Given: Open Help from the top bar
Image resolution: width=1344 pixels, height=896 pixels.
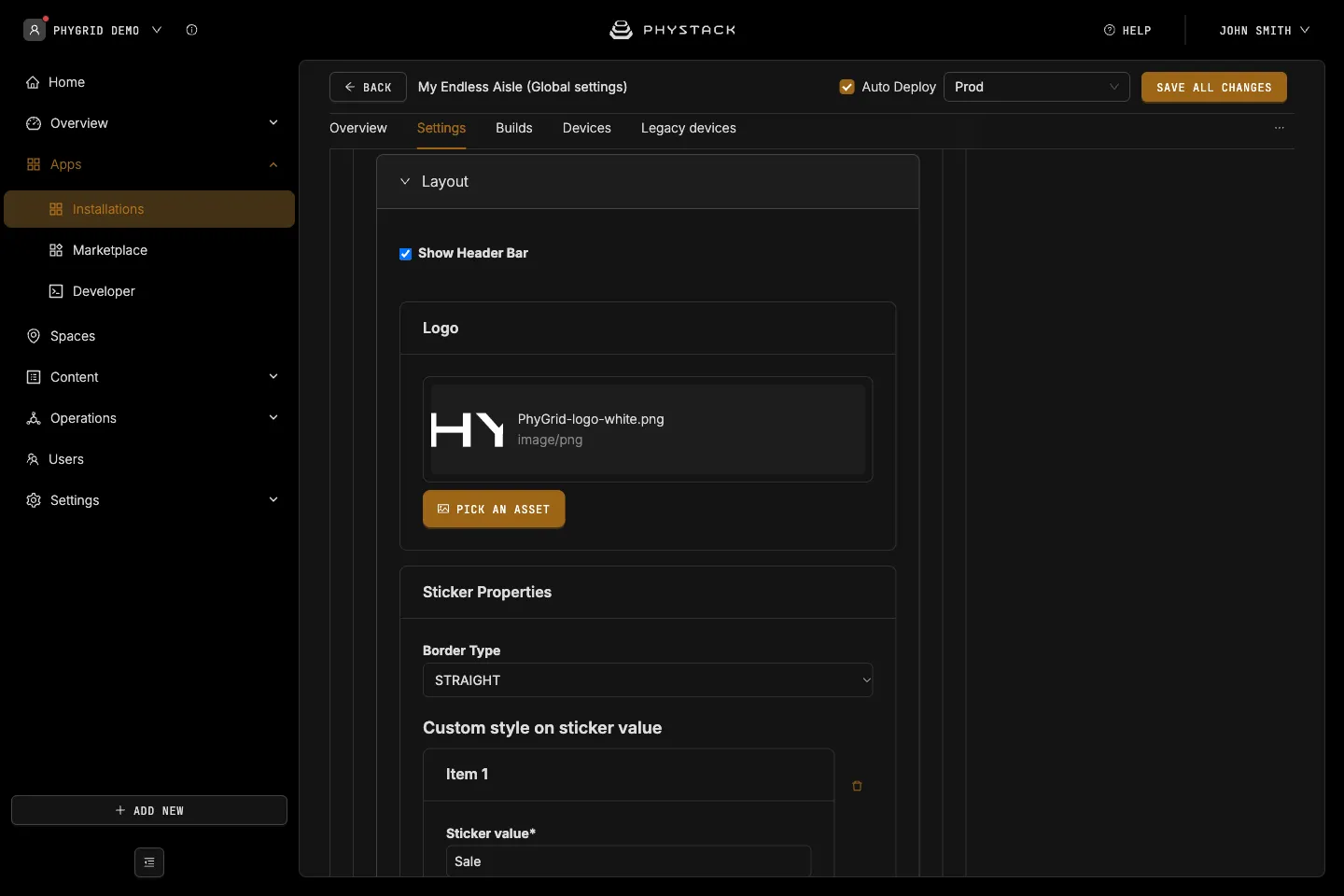Looking at the screenshot, I should [1127, 30].
